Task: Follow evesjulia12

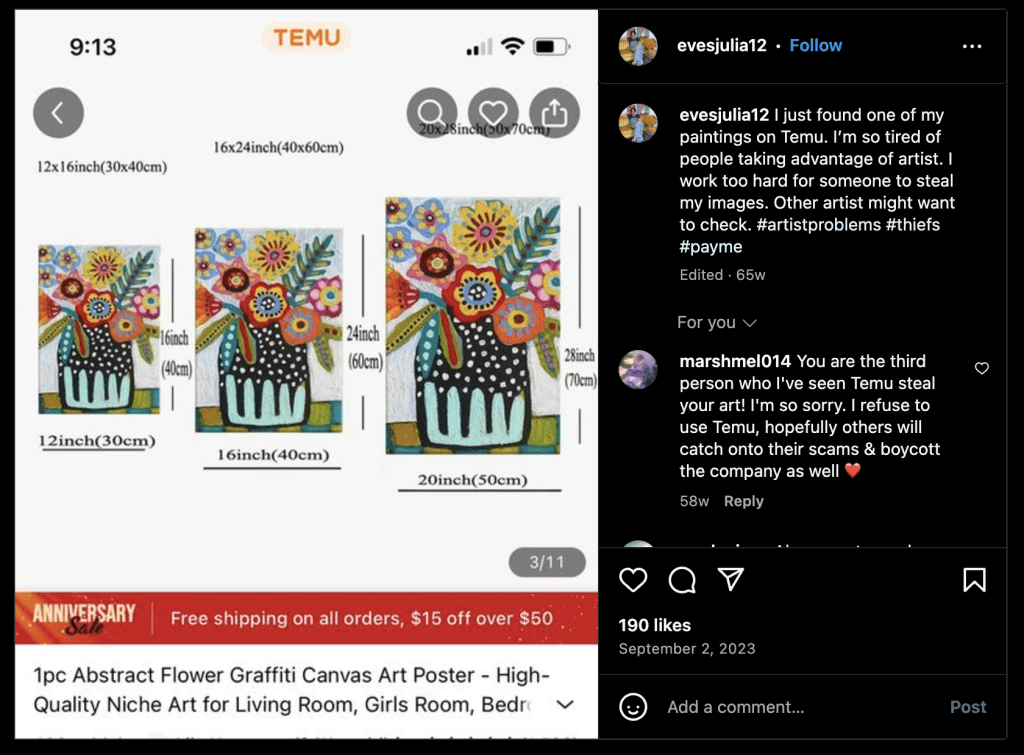Action: [x=816, y=46]
